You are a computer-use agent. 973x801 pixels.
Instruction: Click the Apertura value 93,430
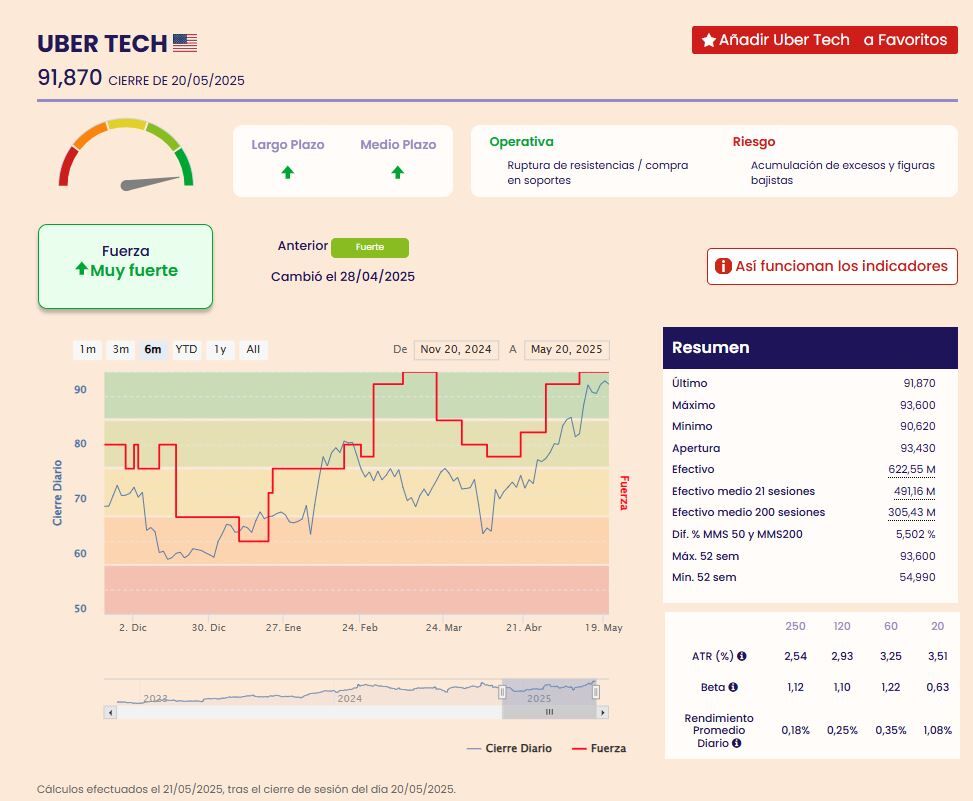pos(918,448)
